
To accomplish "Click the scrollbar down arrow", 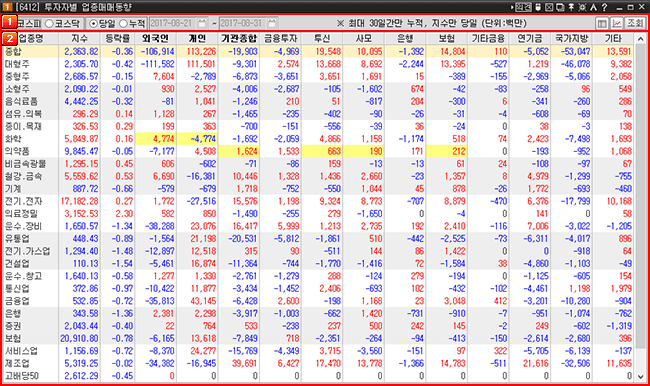I will (x=640, y=376).
